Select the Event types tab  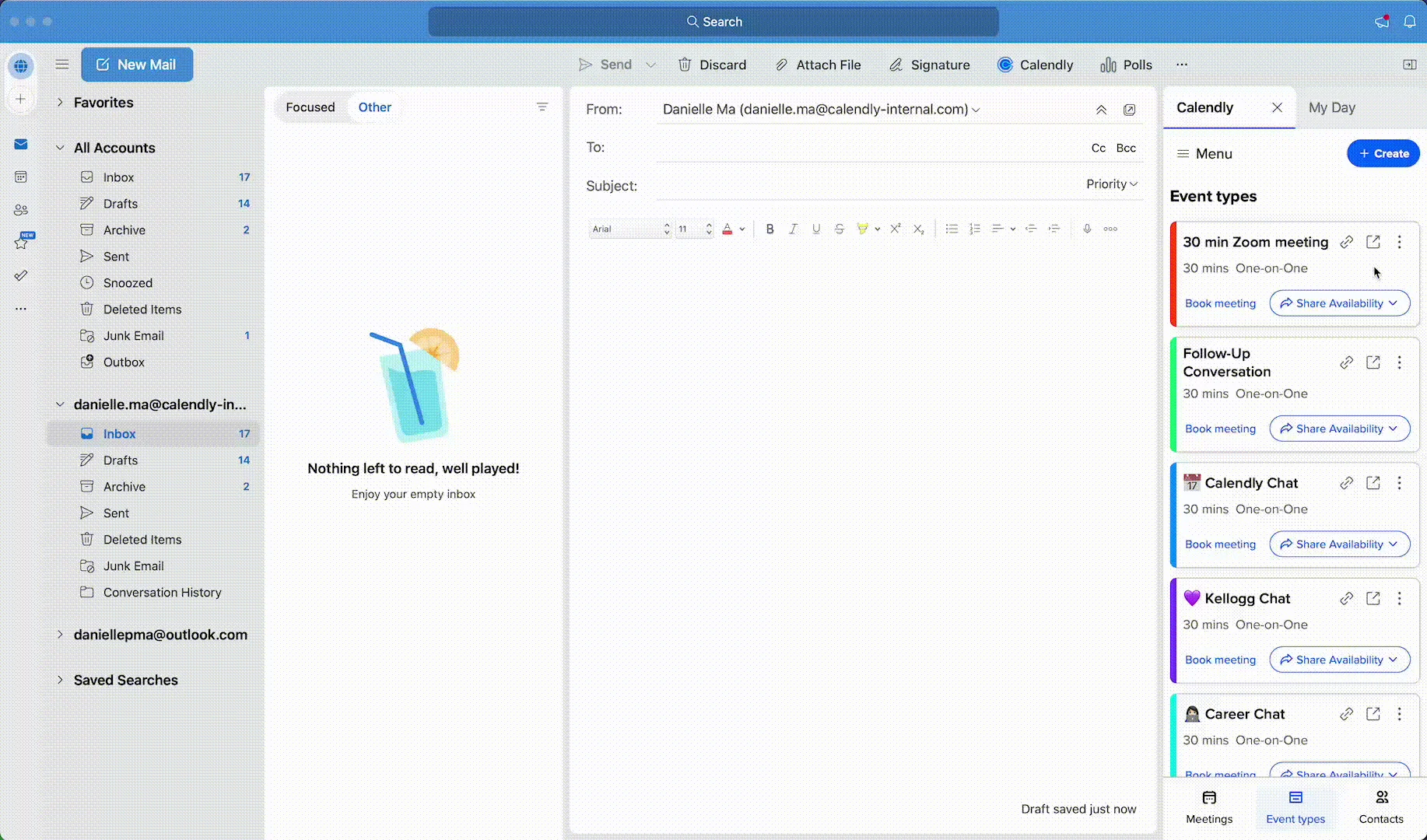1296,807
